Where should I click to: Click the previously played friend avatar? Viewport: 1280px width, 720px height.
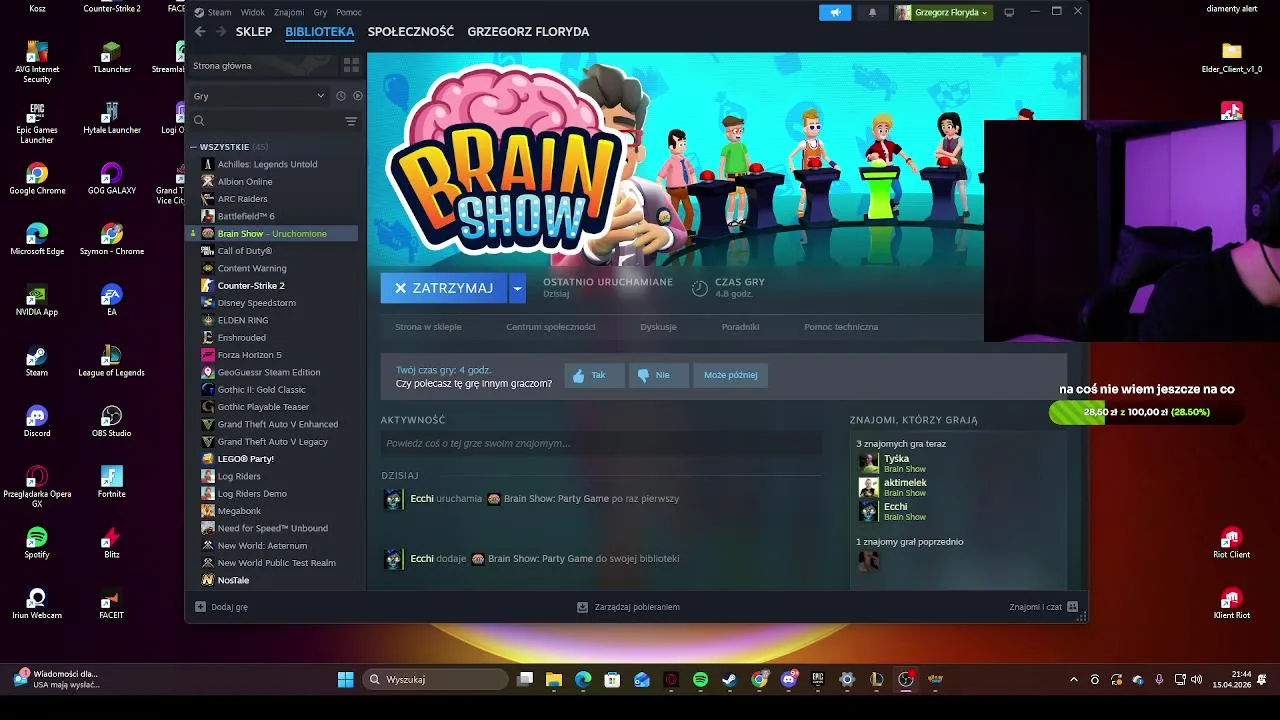pyautogui.click(x=868, y=561)
